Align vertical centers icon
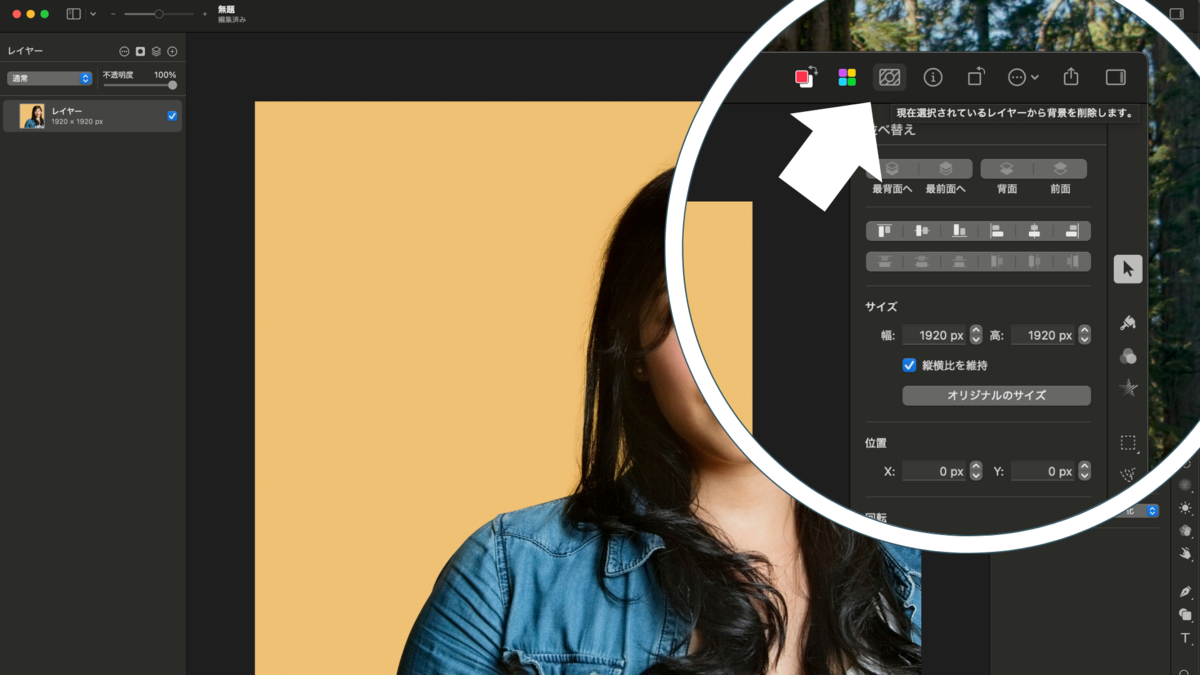Image resolution: width=1200 pixels, height=675 pixels. [x=922, y=231]
